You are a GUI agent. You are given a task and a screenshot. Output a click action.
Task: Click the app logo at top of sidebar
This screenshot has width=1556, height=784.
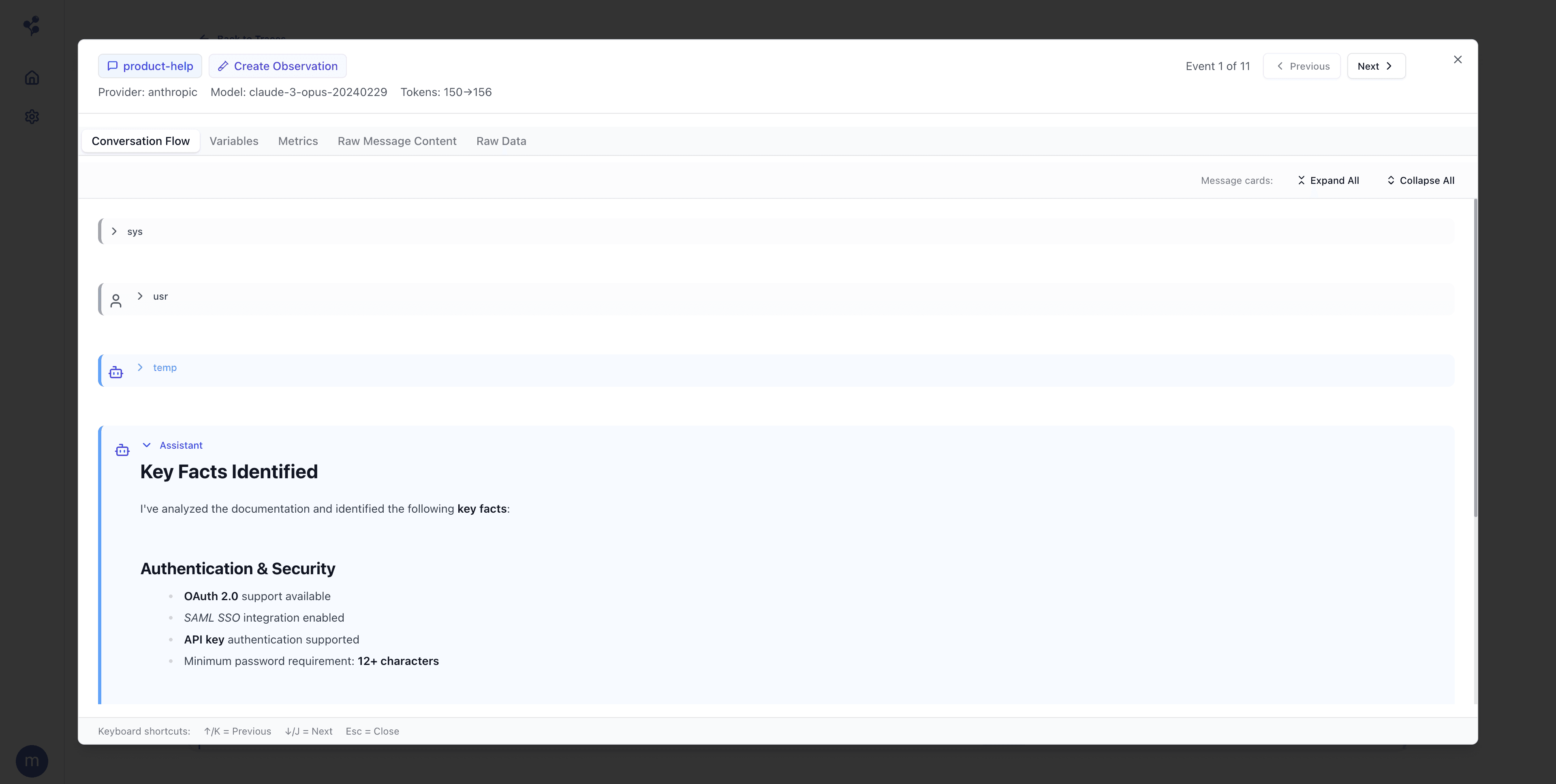32,26
